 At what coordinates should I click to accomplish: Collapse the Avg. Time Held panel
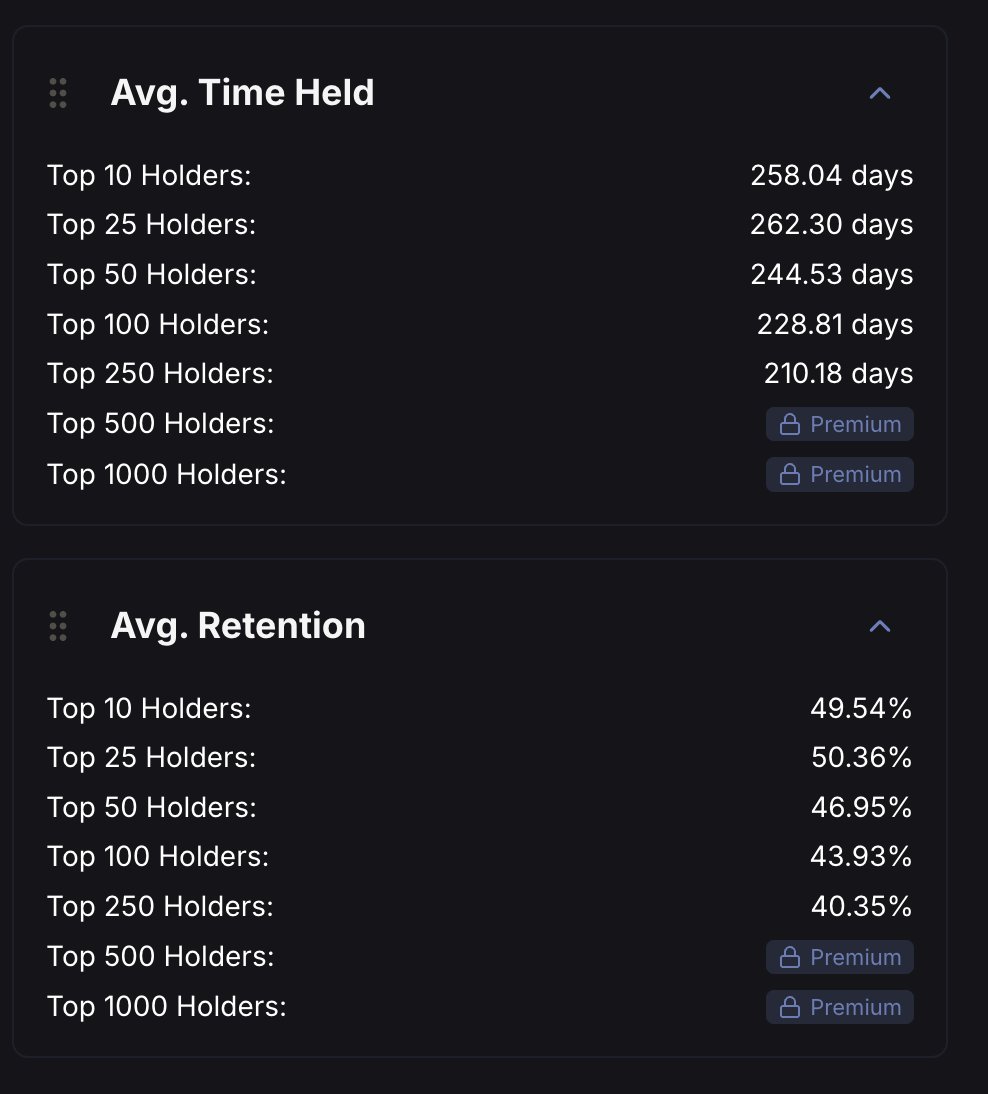click(x=880, y=93)
